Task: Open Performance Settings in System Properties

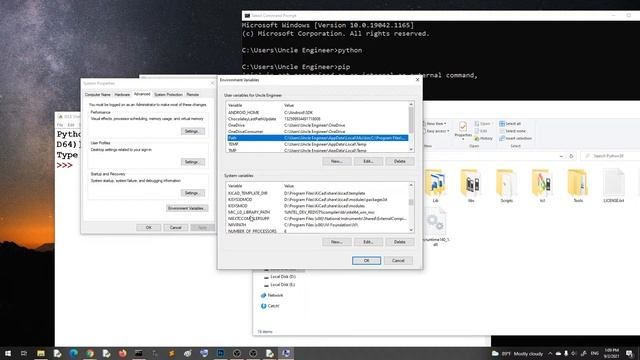Action: [x=193, y=131]
